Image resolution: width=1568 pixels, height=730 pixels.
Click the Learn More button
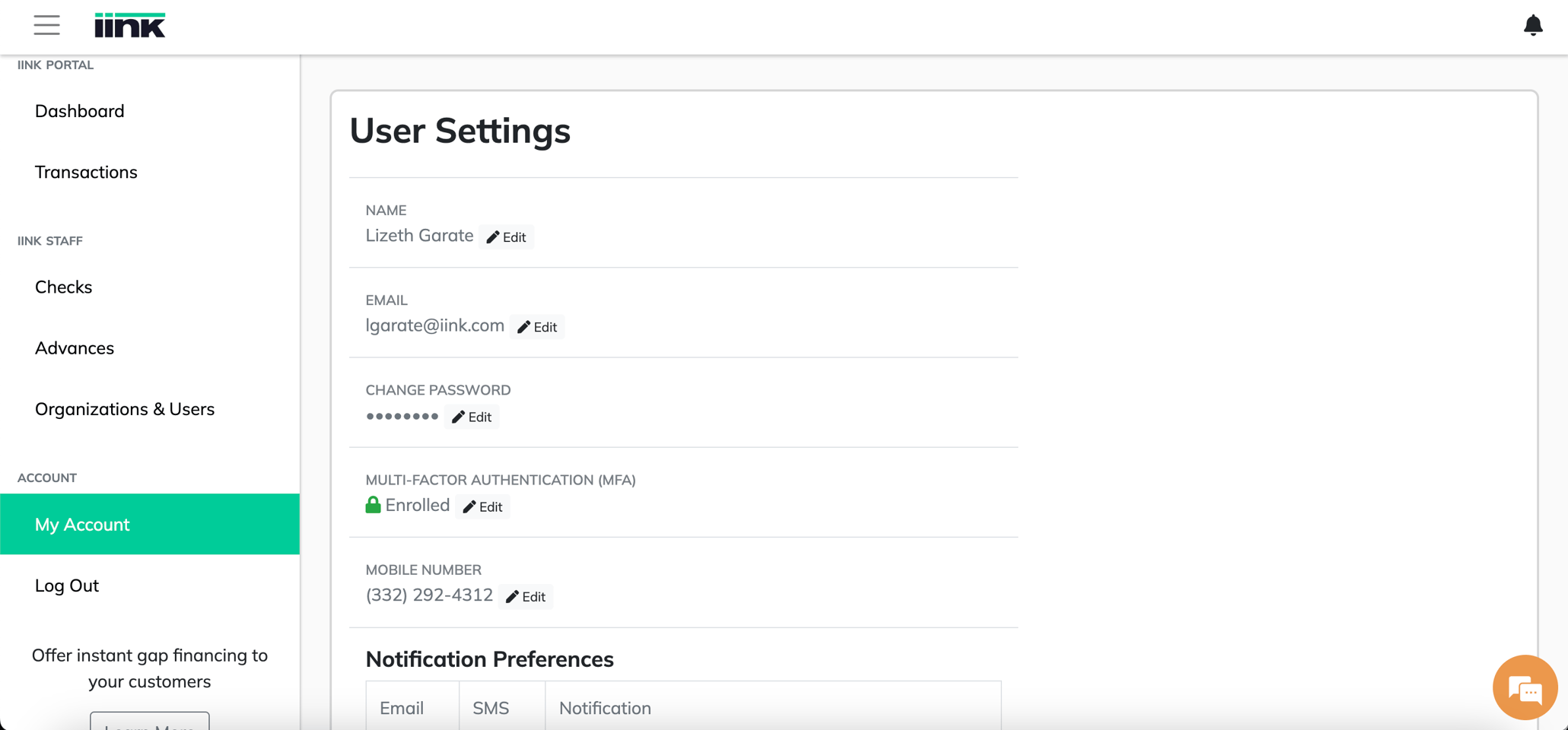pyautogui.click(x=149, y=724)
